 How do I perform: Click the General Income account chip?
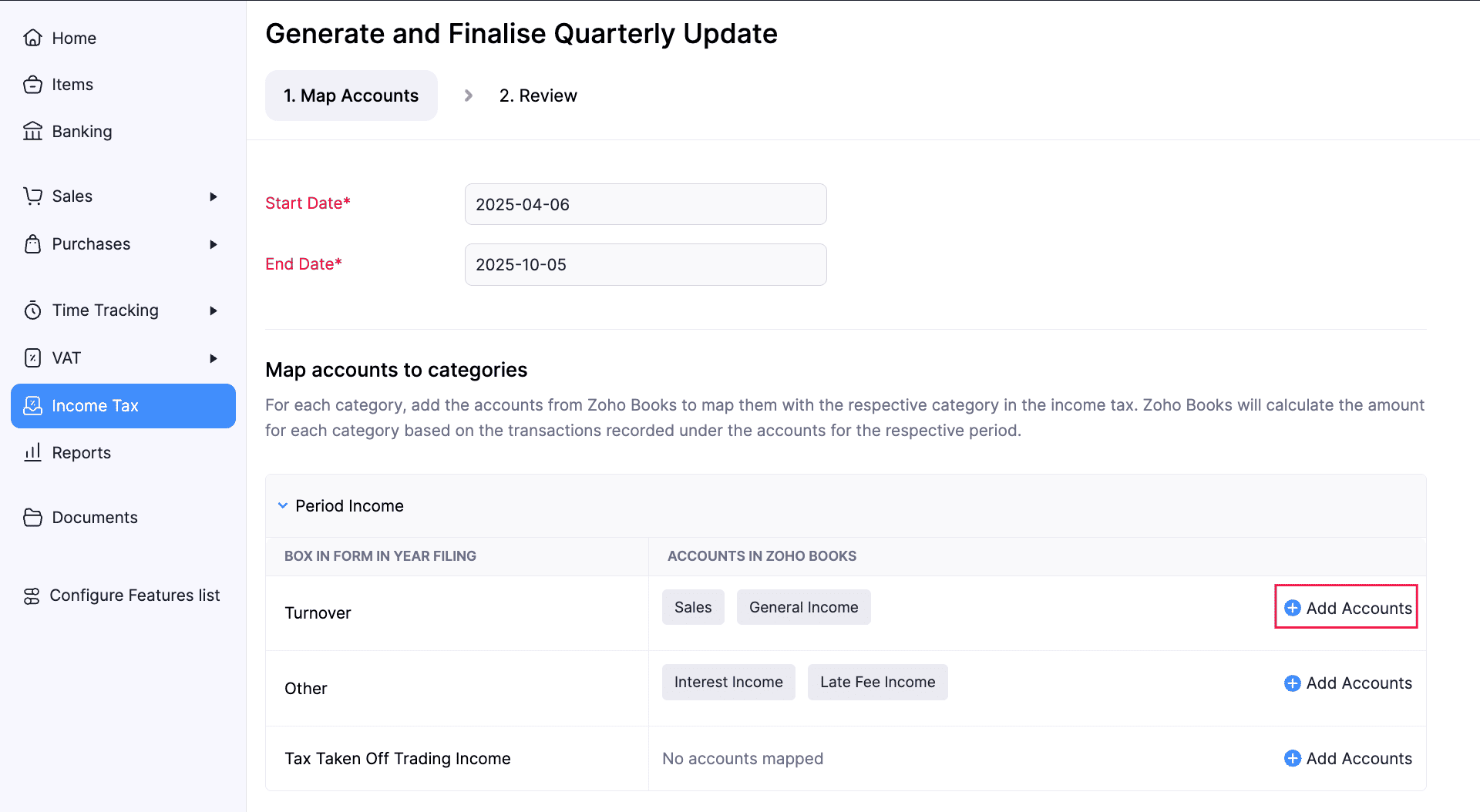pos(803,607)
